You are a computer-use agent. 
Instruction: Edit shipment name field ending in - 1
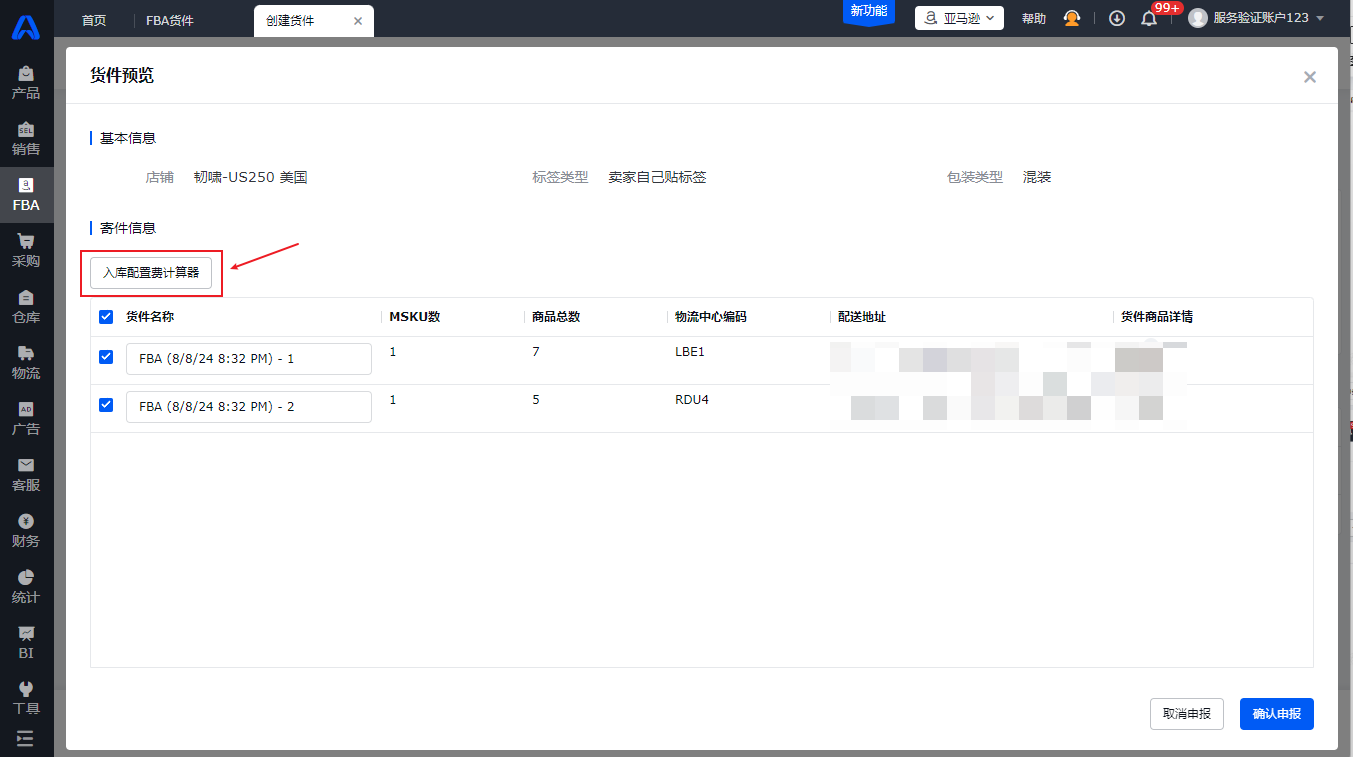coord(249,359)
